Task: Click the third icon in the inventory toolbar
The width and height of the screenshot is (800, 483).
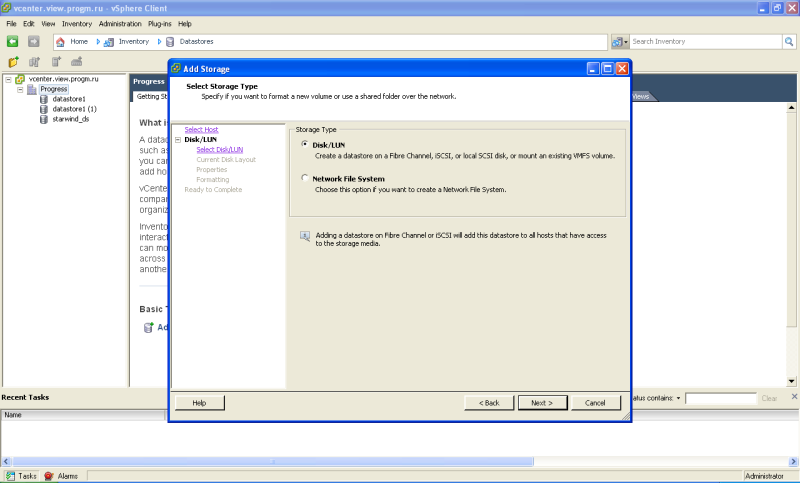Action: (x=56, y=62)
